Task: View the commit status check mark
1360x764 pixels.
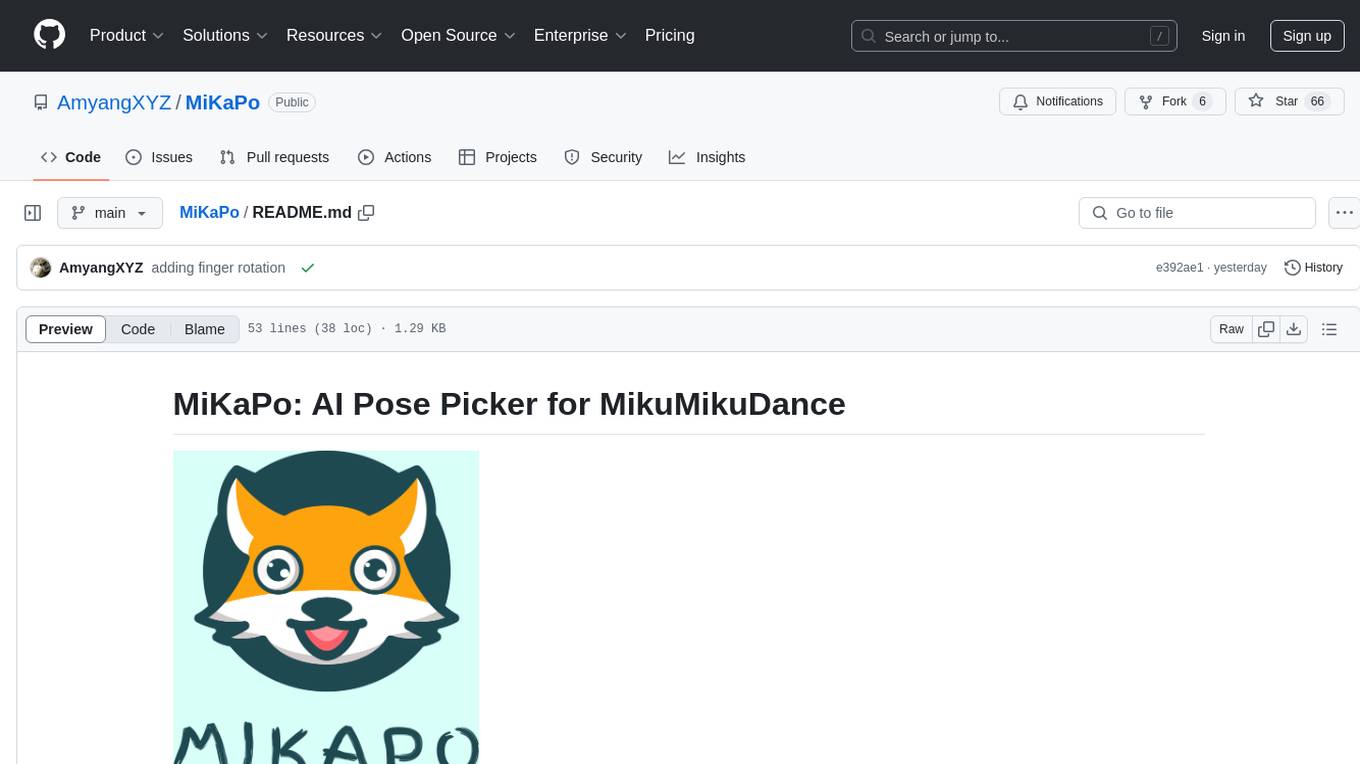Action: [308, 268]
